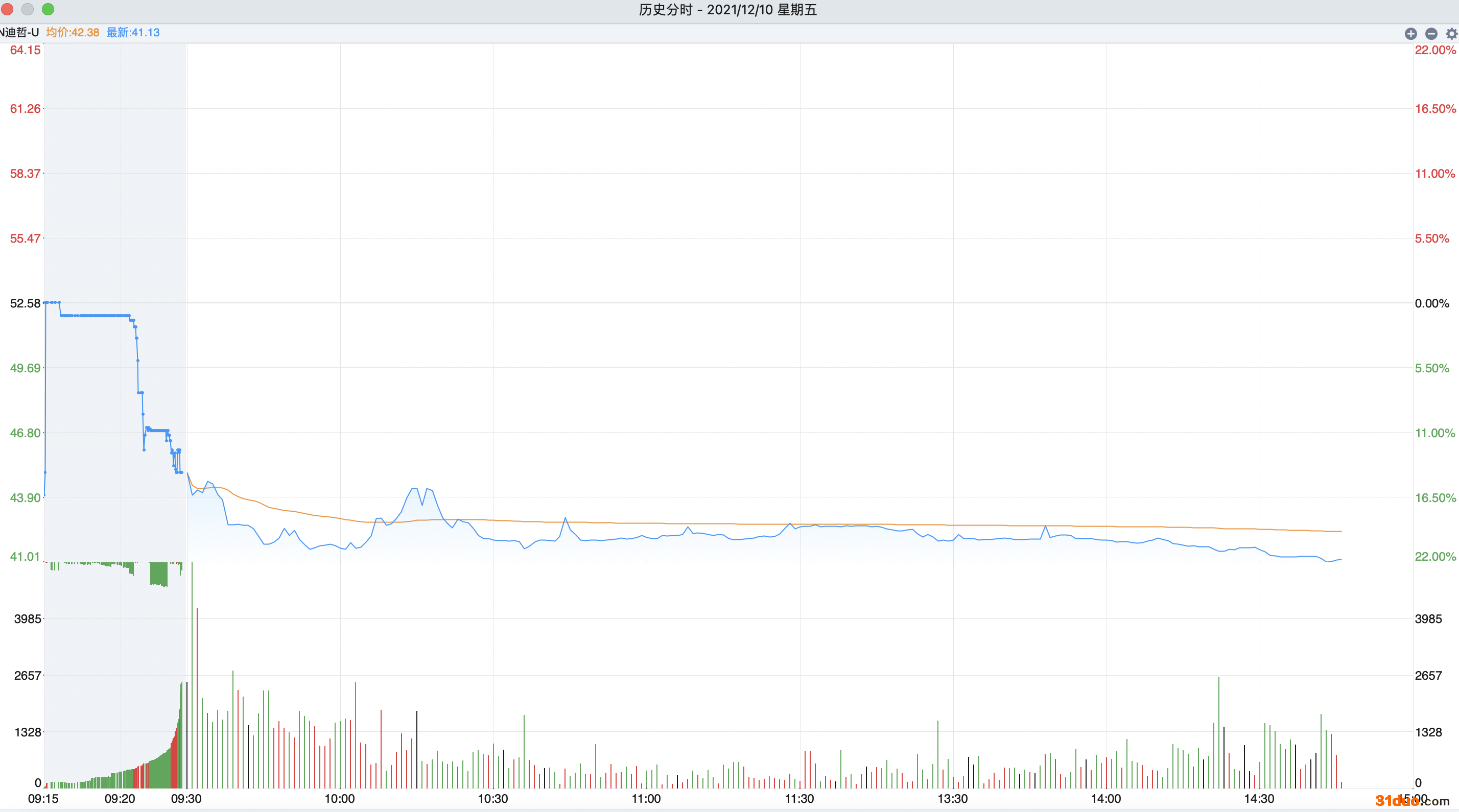Screen dimensions: 1459x812
Task: Click the 31duo.com watermark link
Action: point(1412,800)
